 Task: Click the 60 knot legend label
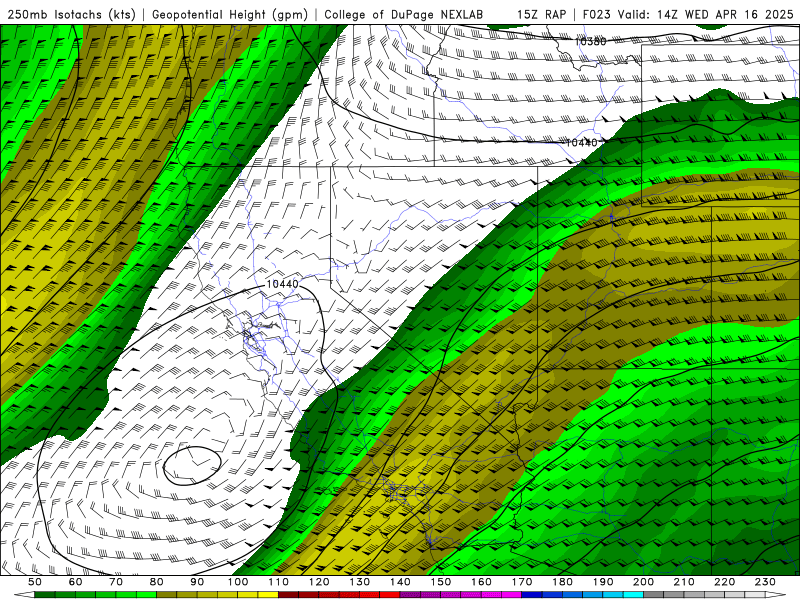[x=76, y=582]
